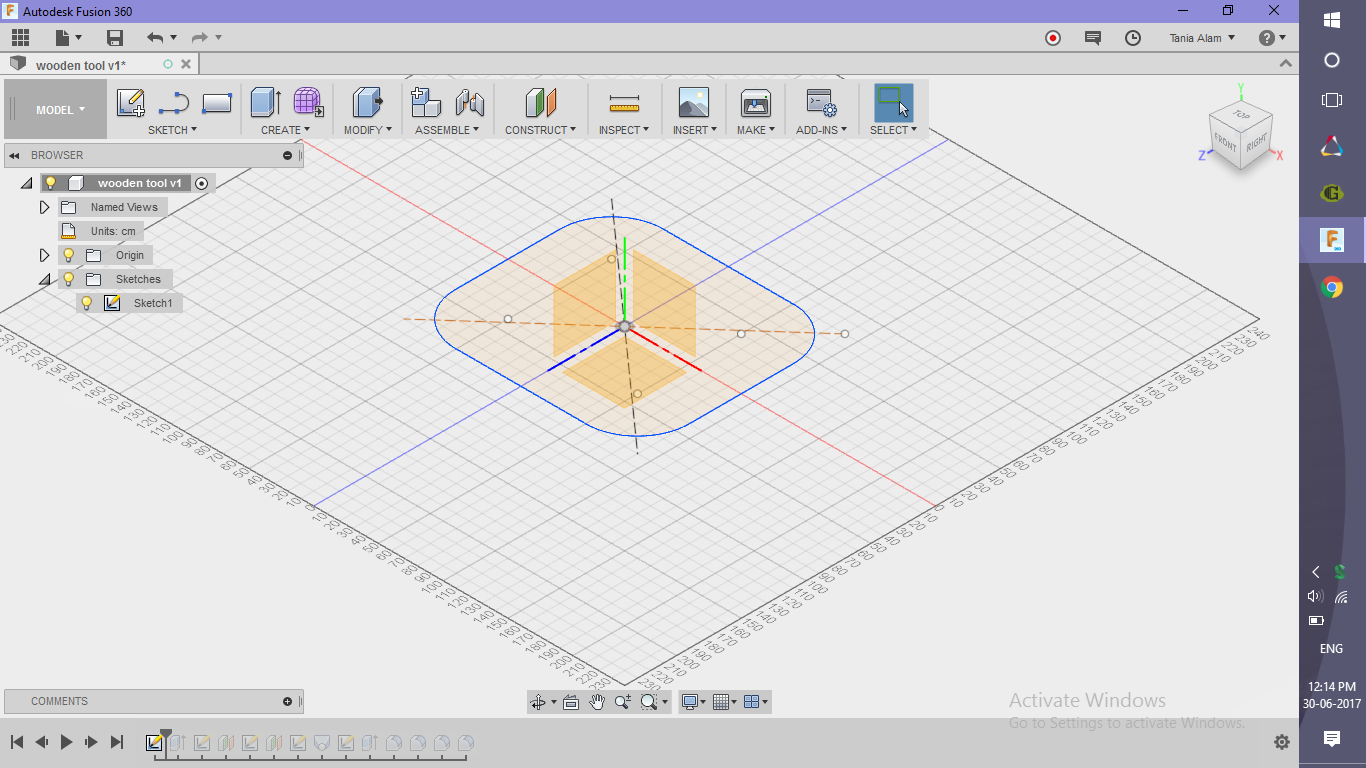Open the data panel grid icon
The image size is (1366, 768).
coord(20,38)
